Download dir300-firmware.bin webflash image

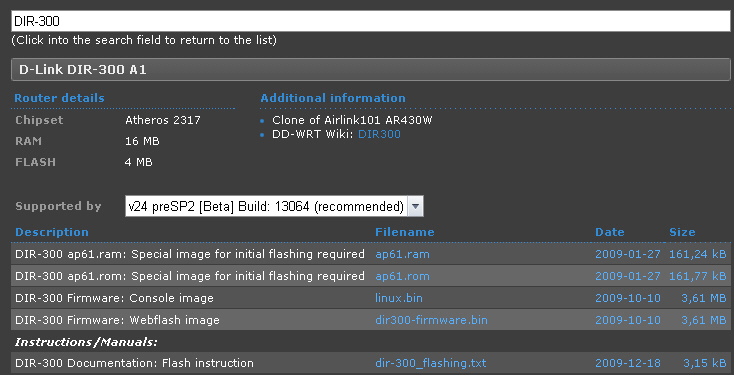pyautogui.click(x=431, y=320)
